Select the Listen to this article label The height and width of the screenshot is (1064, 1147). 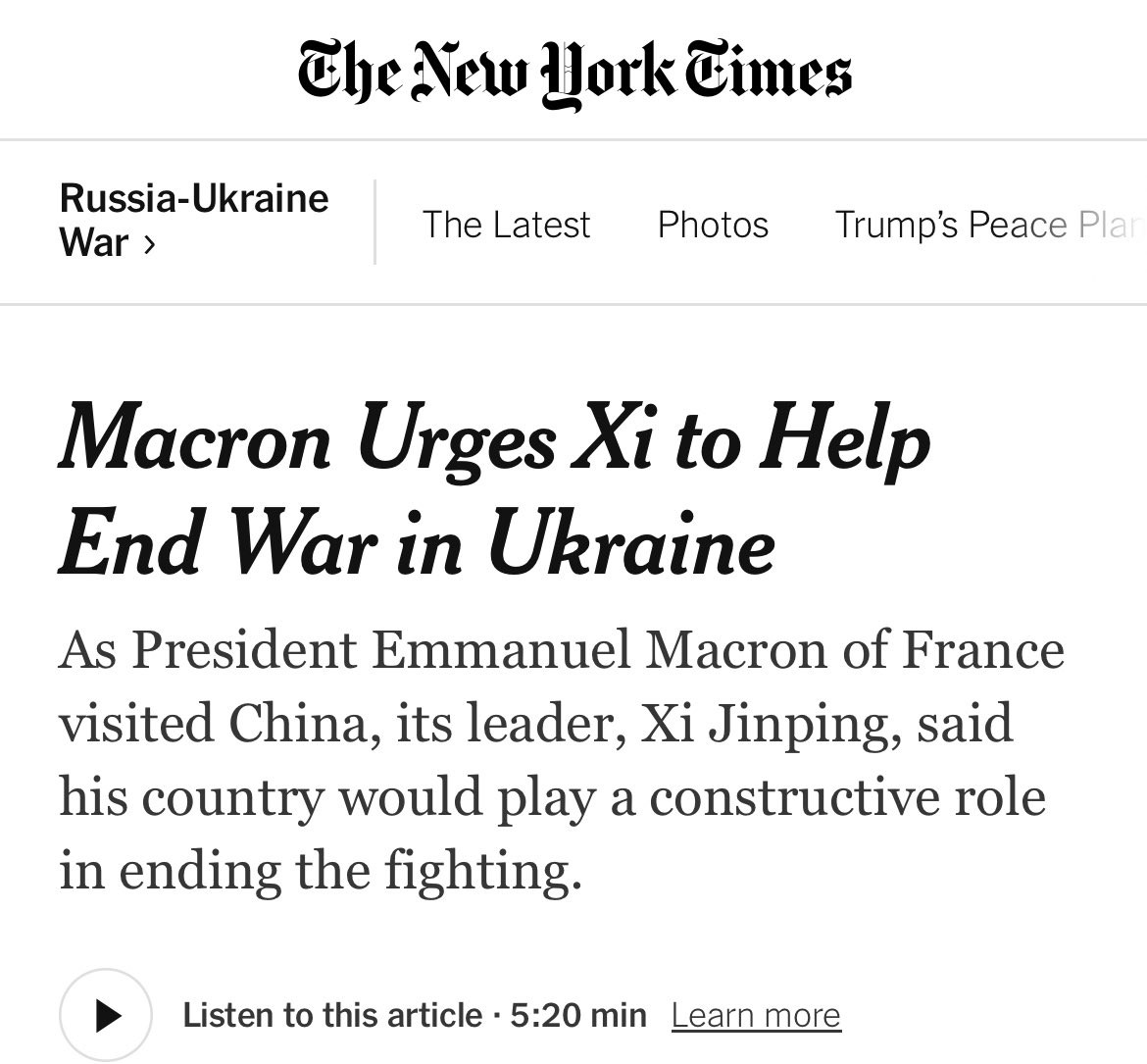[x=333, y=1016]
